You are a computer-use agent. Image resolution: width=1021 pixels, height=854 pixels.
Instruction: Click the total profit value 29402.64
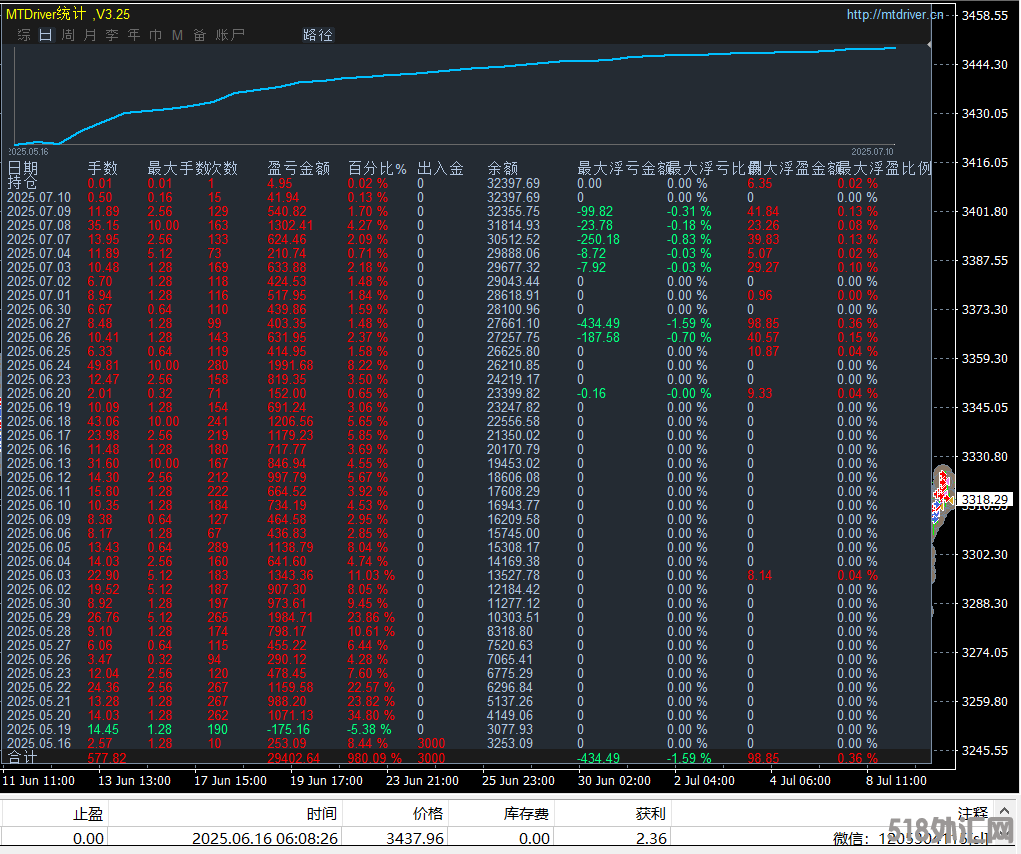(x=294, y=758)
